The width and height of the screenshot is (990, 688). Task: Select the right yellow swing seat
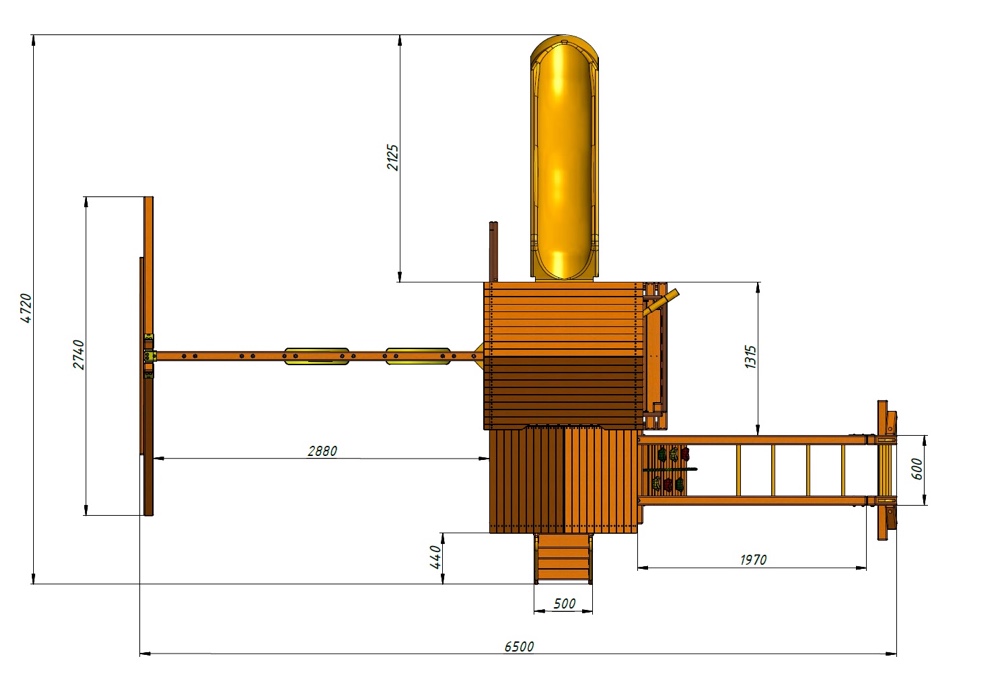point(419,355)
